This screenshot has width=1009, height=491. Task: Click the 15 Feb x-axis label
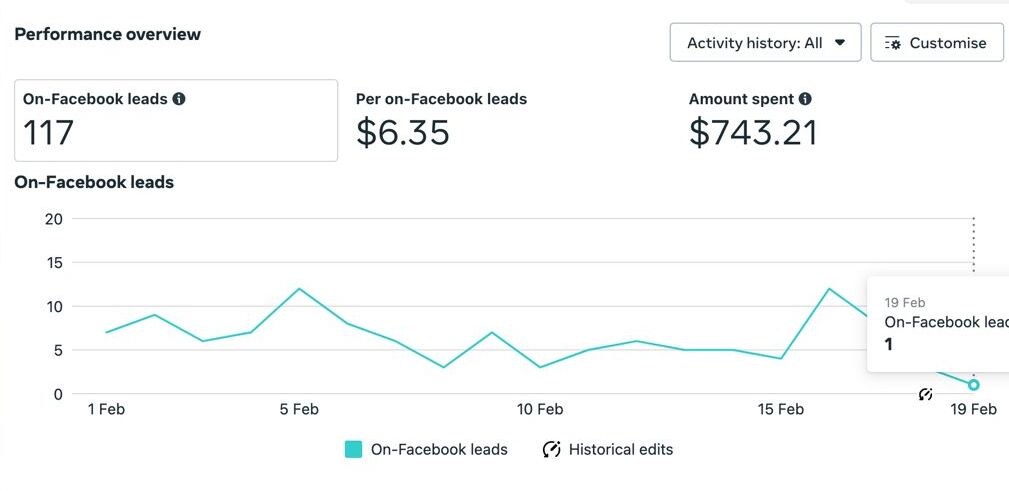point(780,409)
